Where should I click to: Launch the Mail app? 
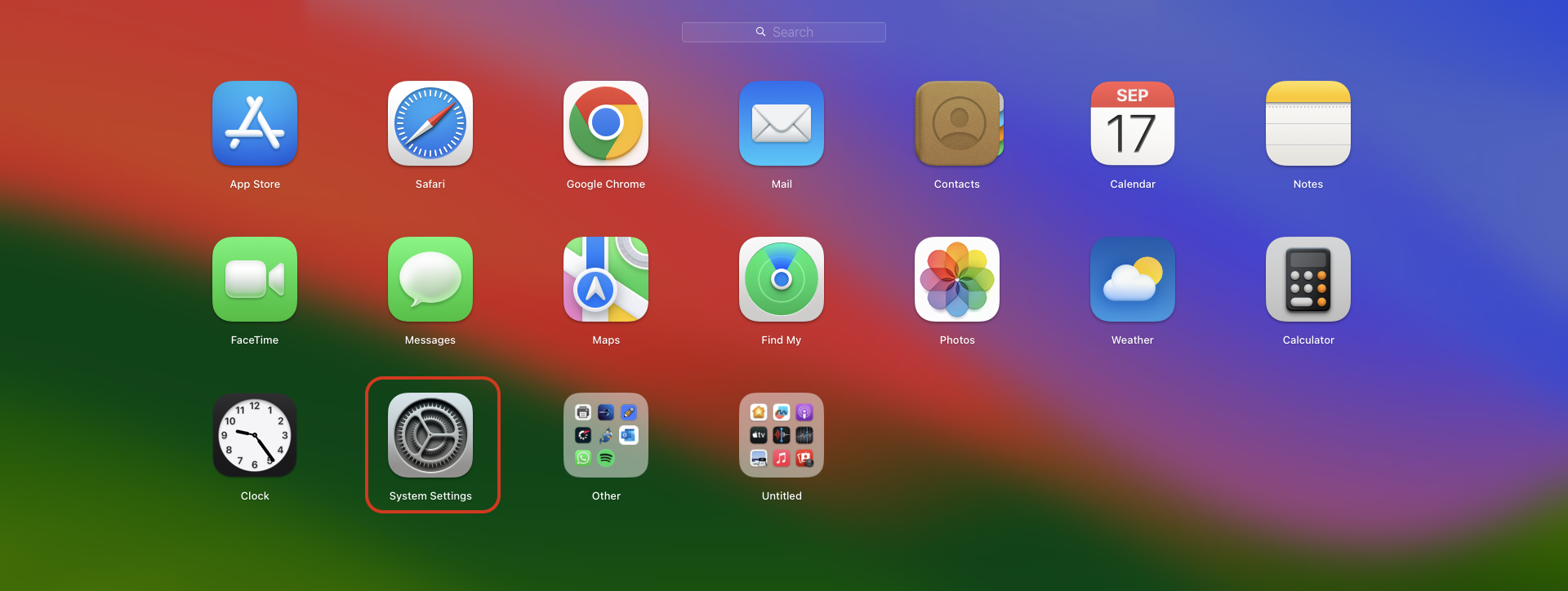(782, 123)
